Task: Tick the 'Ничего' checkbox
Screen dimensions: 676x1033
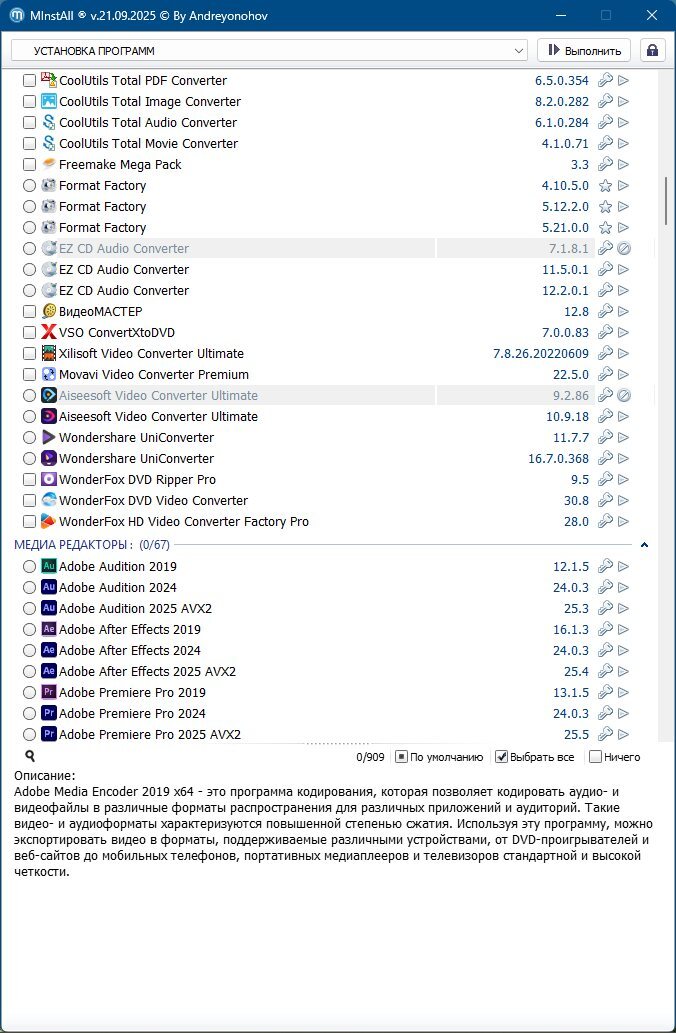Action: point(596,757)
